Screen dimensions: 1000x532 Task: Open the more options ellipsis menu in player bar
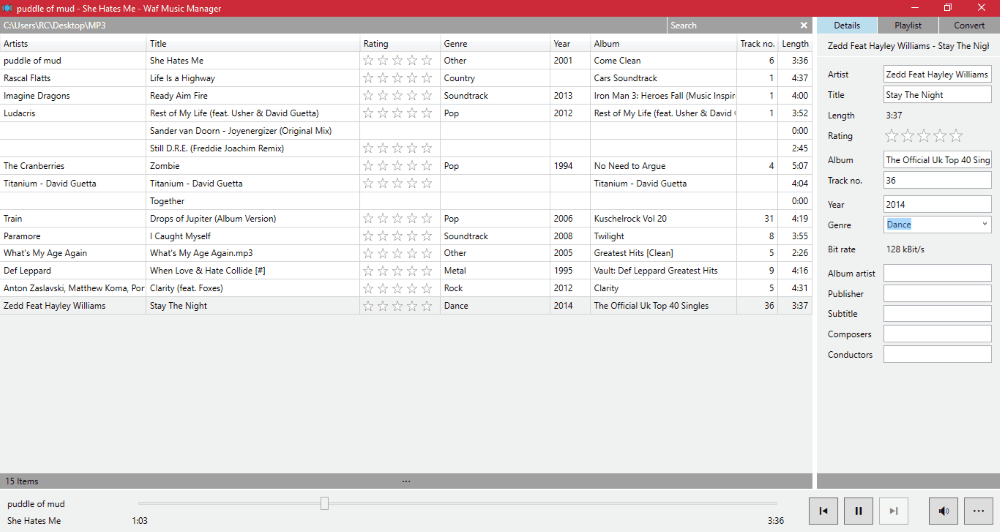(x=978, y=511)
